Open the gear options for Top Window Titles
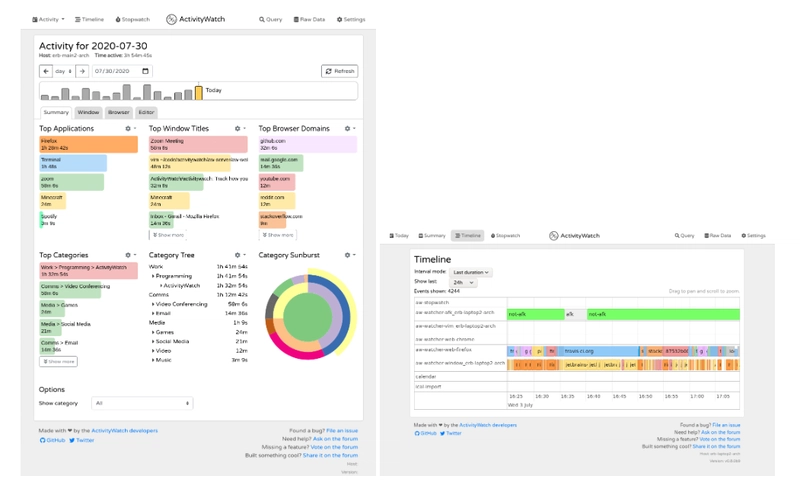Screen dimensions: 800x495 (x=239, y=129)
